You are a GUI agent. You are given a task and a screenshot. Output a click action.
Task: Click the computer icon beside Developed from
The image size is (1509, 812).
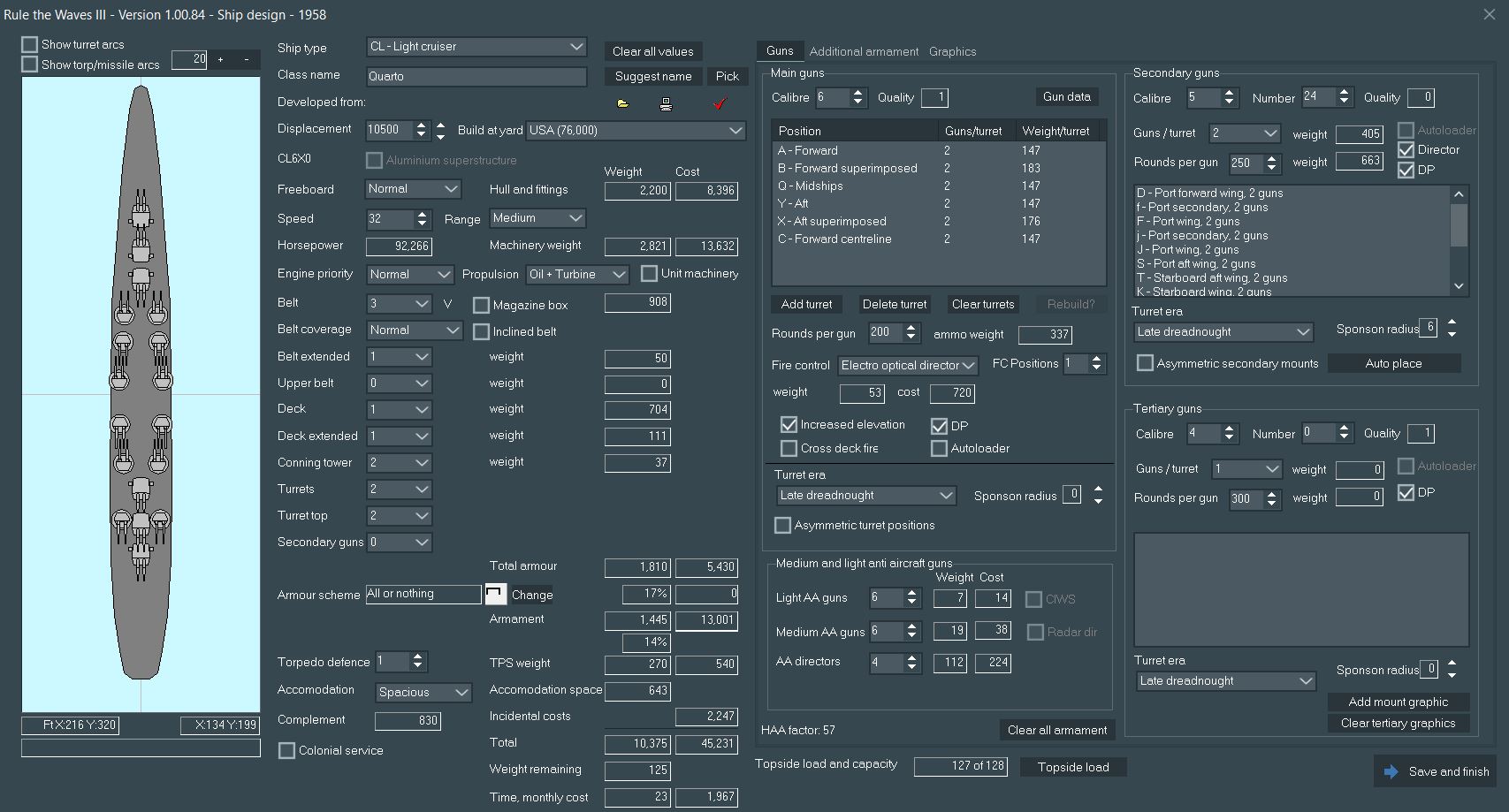coord(666,103)
